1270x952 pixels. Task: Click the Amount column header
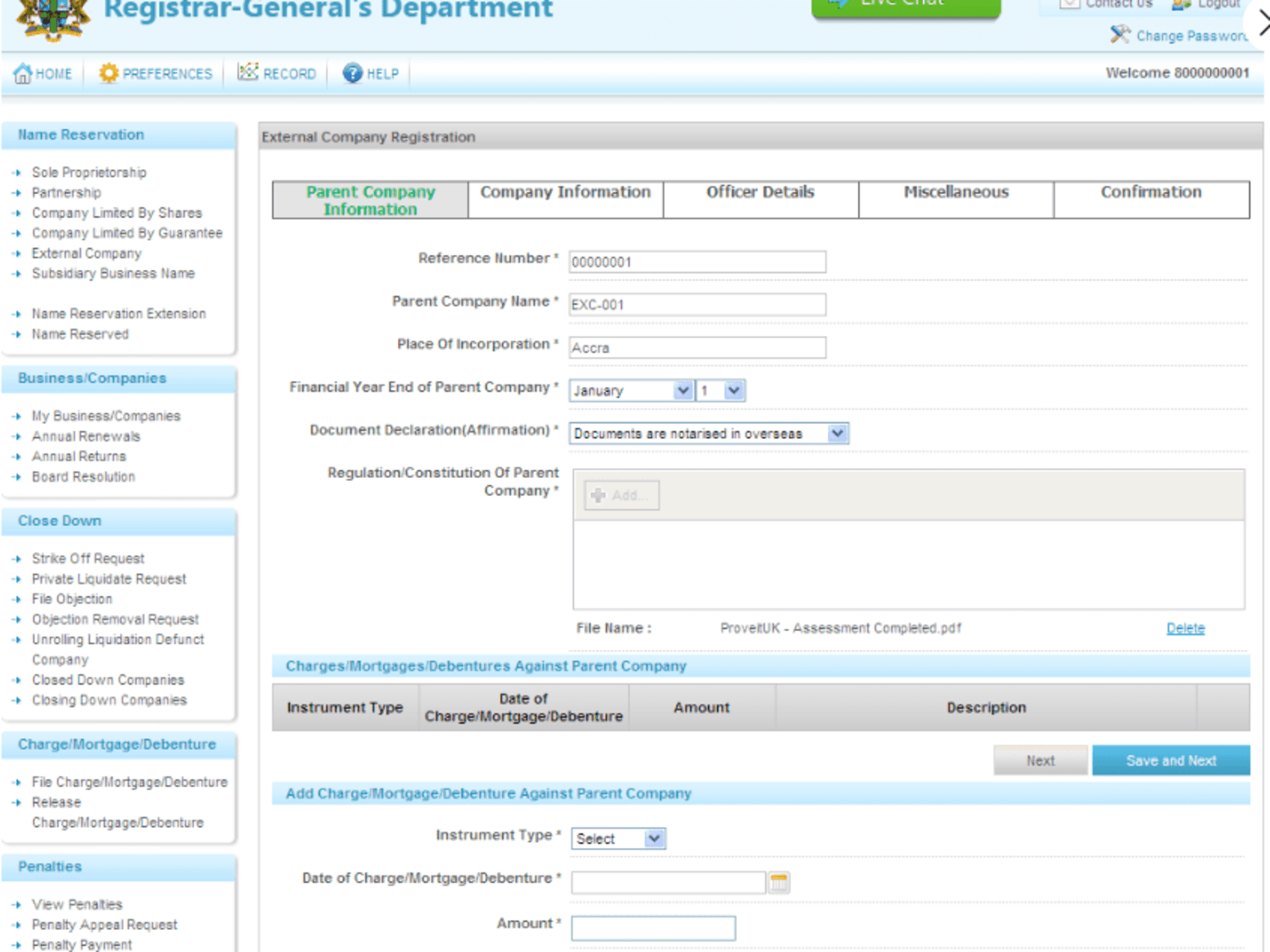click(x=701, y=707)
